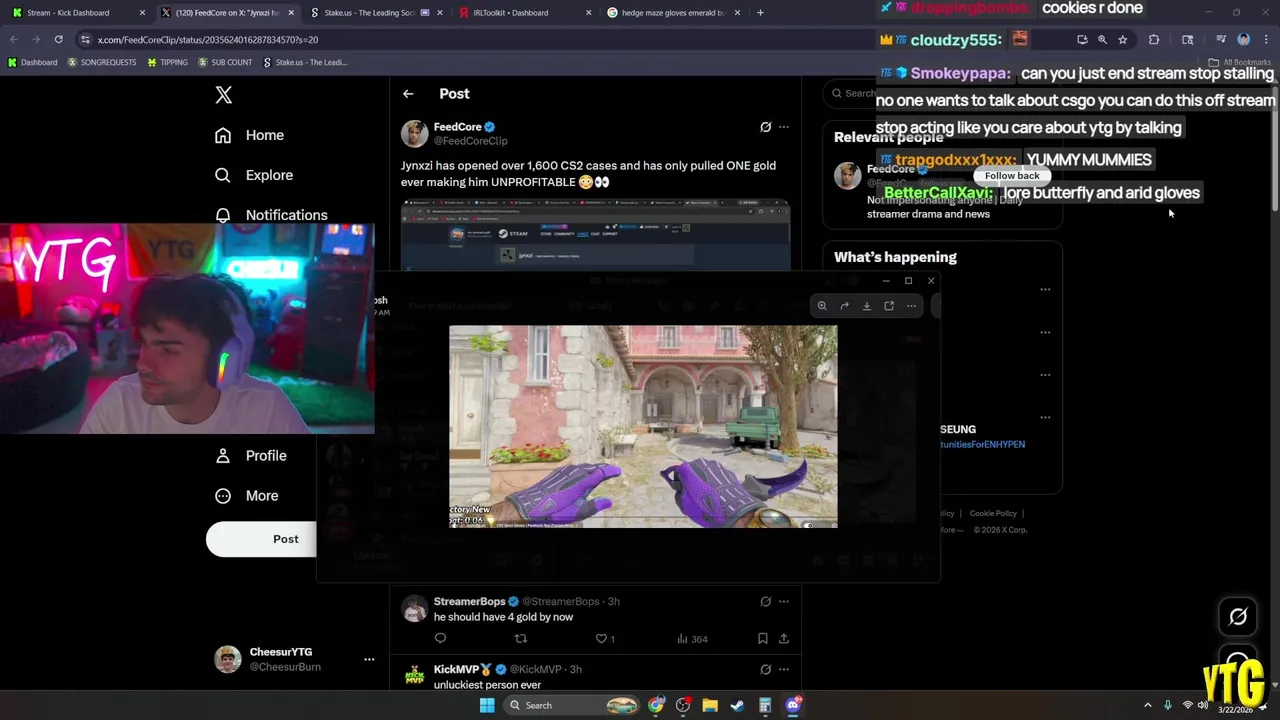
Task: Open Chrome from the taskbar
Action: click(x=656, y=705)
